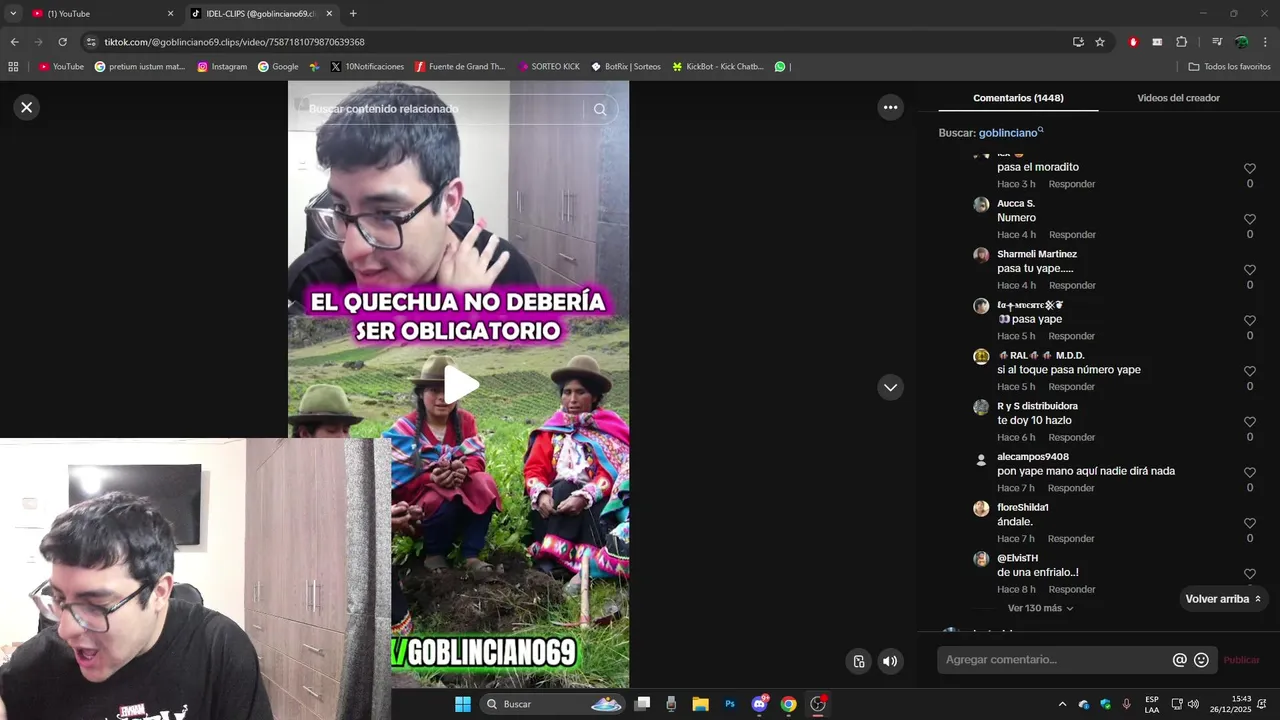Play the video with the center play button
Image resolution: width=1280 pixels, height=720 pixels.
[460, 385]
